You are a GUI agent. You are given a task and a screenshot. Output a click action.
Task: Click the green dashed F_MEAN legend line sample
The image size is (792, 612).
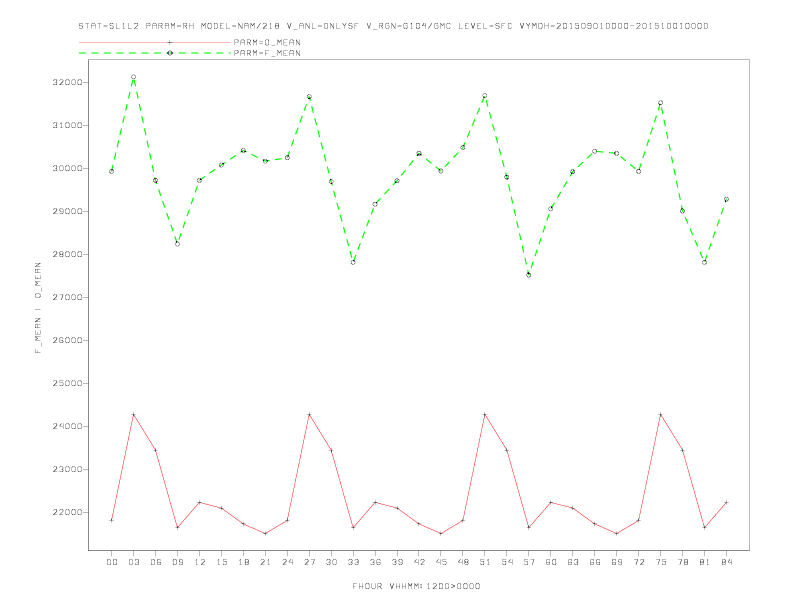point(155,53)
